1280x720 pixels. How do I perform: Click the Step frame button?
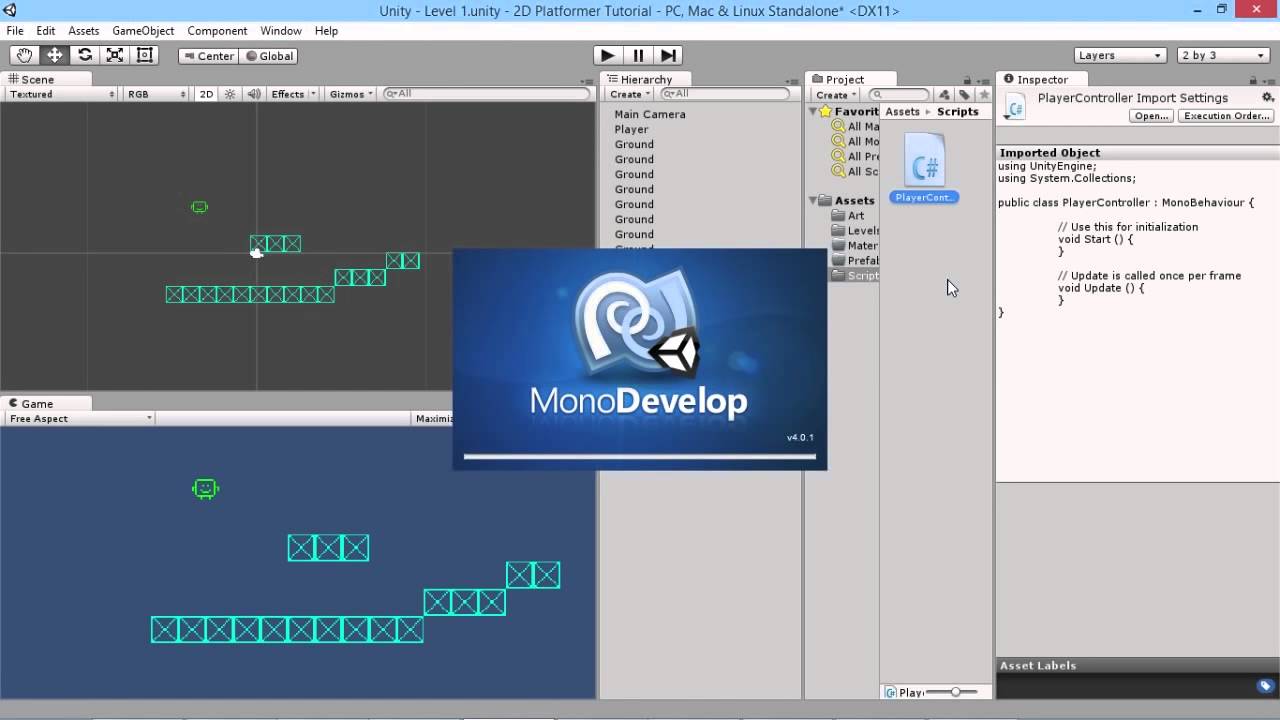tap(669, 56)
